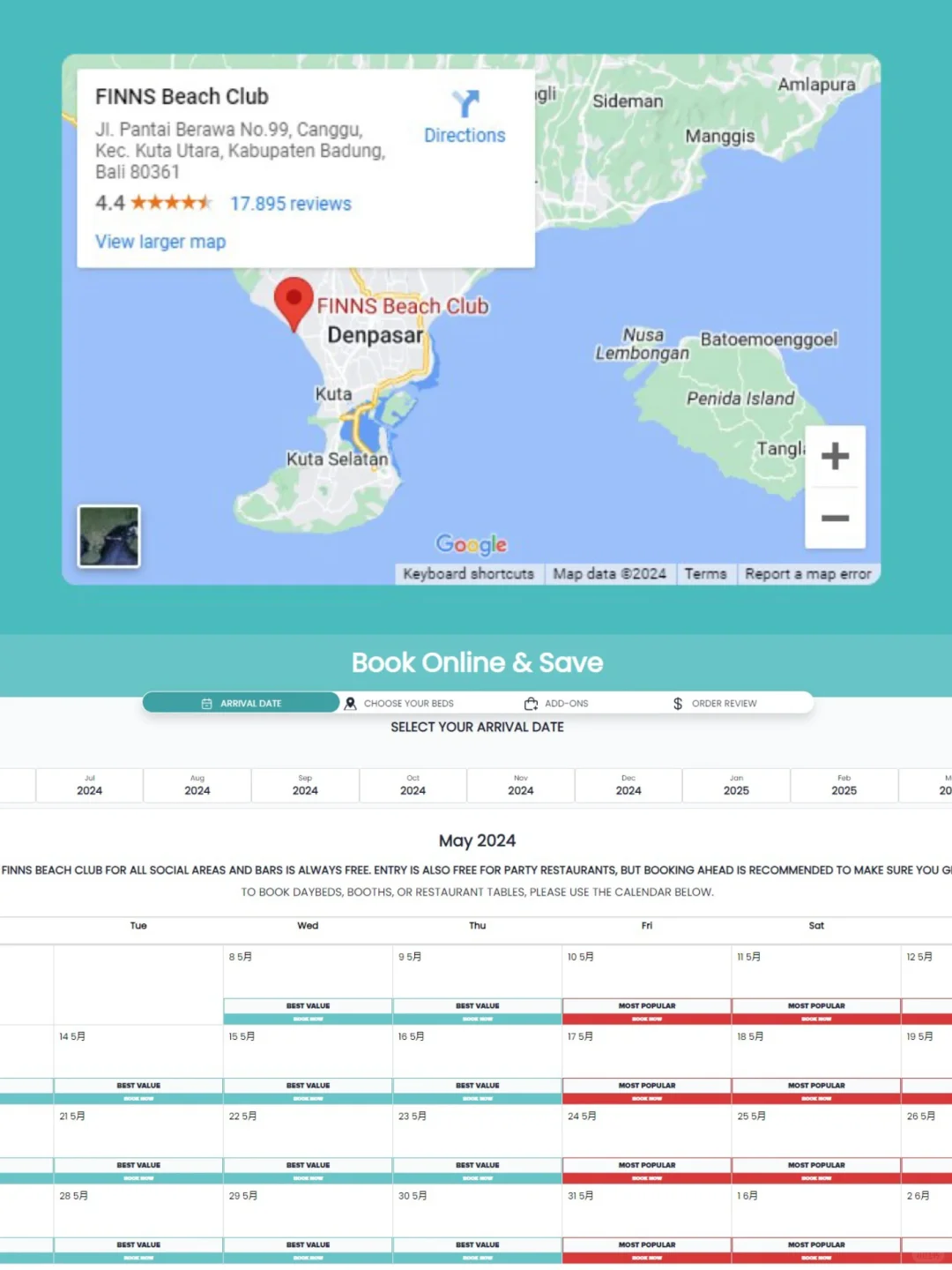
Task: Book the Best Value slot for 29 May
Action: click(x=308, y=1251)
